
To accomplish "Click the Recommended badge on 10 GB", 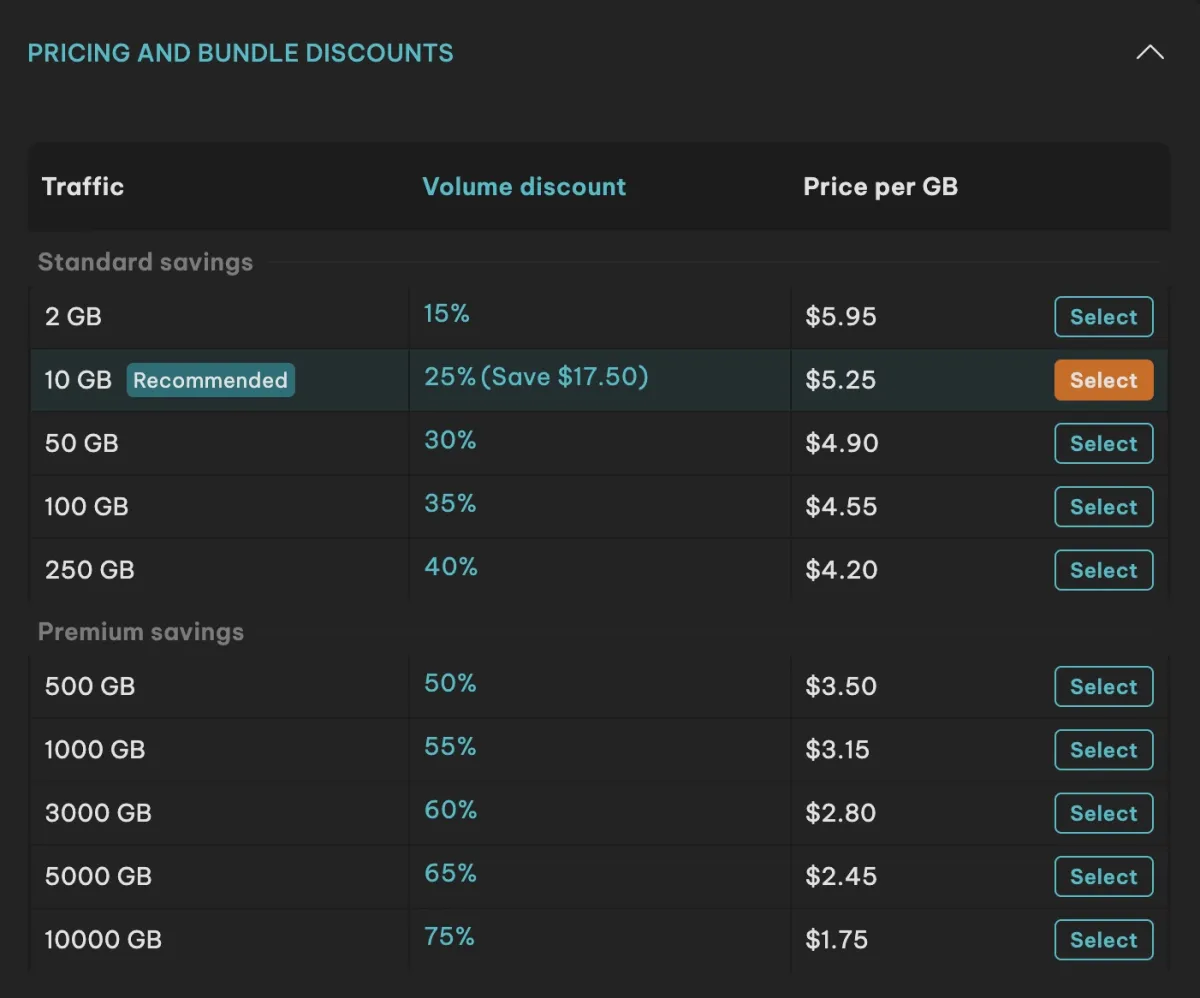I will 210,380.
